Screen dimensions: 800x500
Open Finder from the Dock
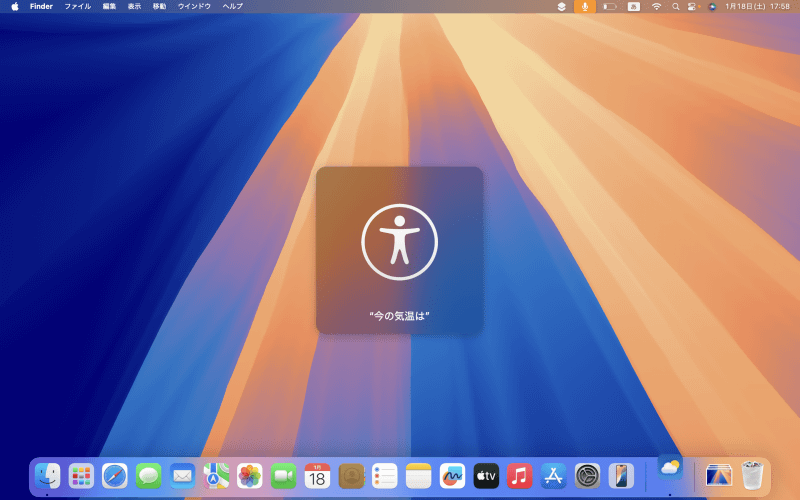(47, 476)
